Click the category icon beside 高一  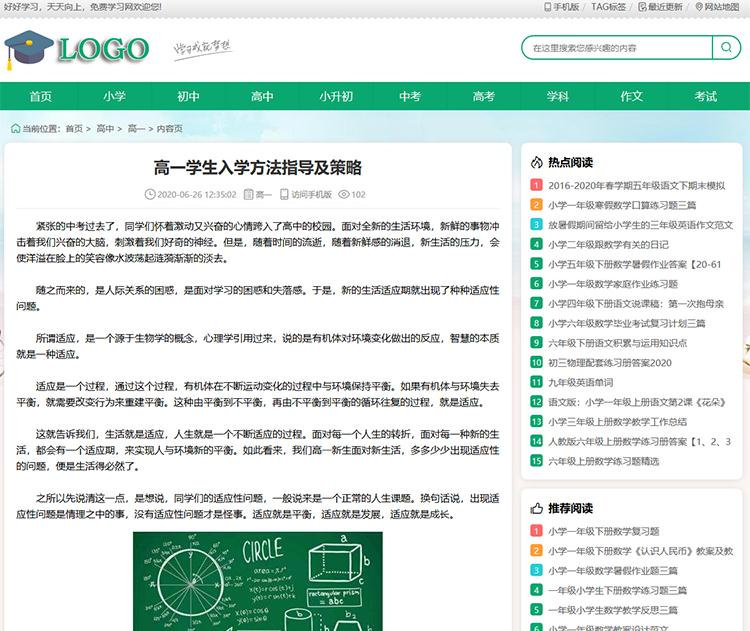click(248, 194)
